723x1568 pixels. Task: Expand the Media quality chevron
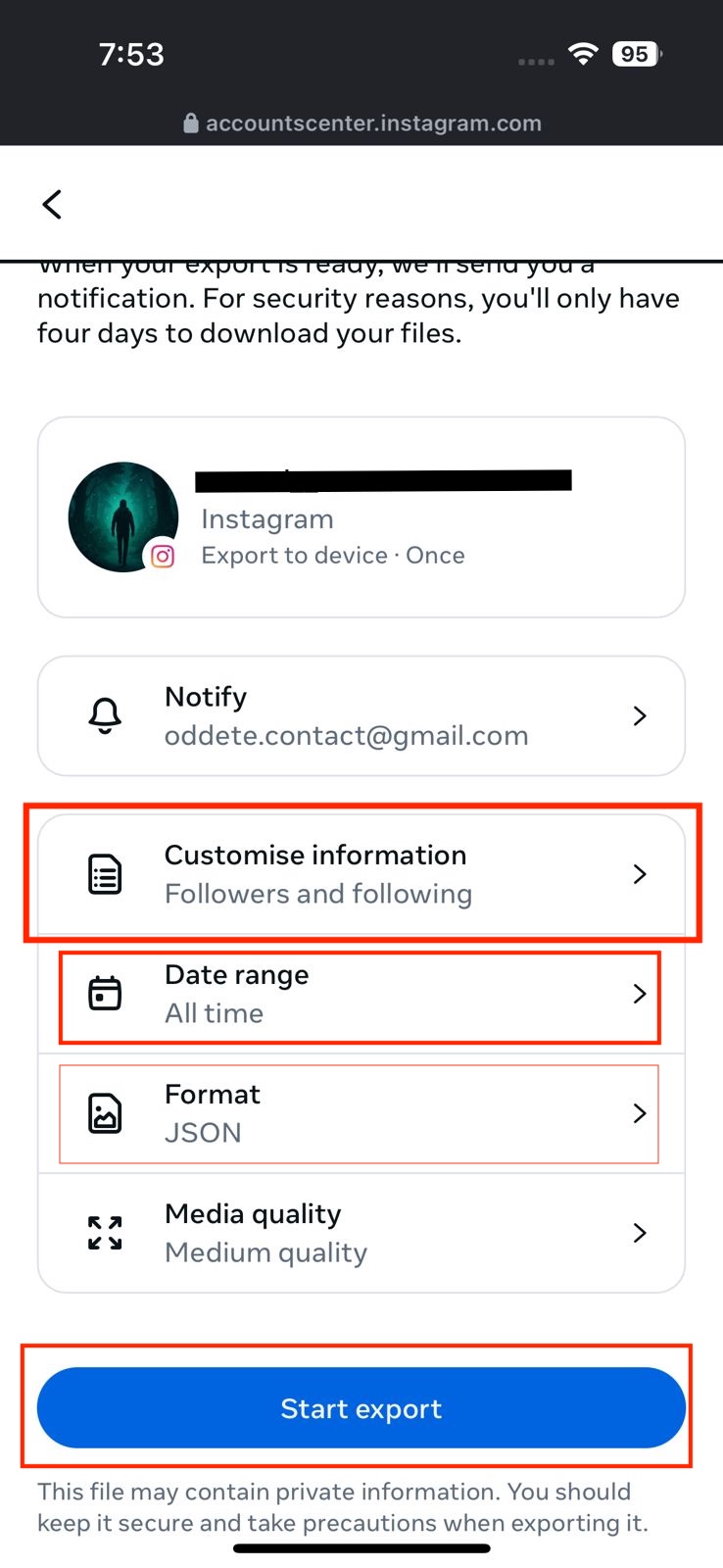coord(639,1232)
